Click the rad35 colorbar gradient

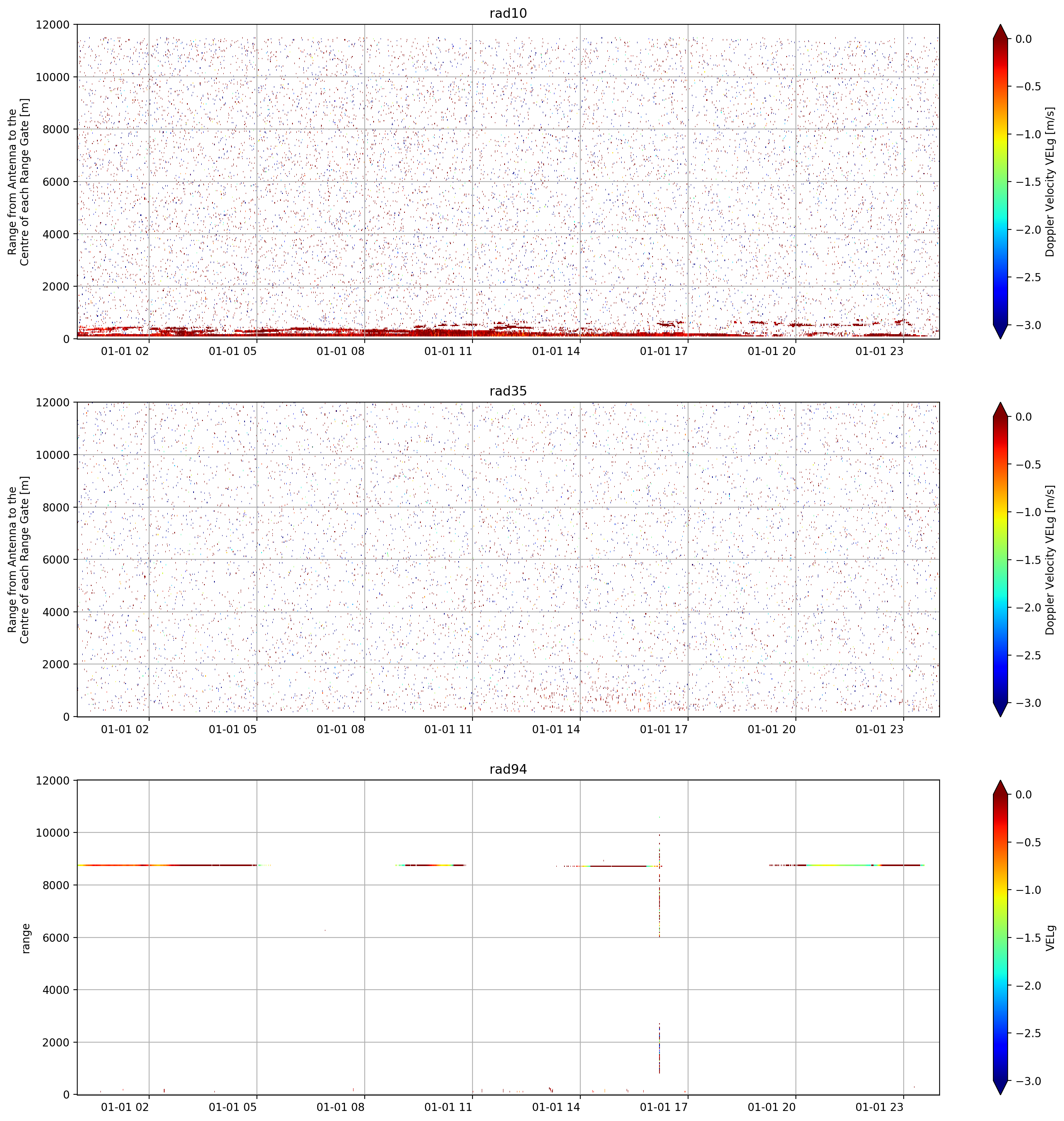pyautogui.click(x=1001, y=560)
